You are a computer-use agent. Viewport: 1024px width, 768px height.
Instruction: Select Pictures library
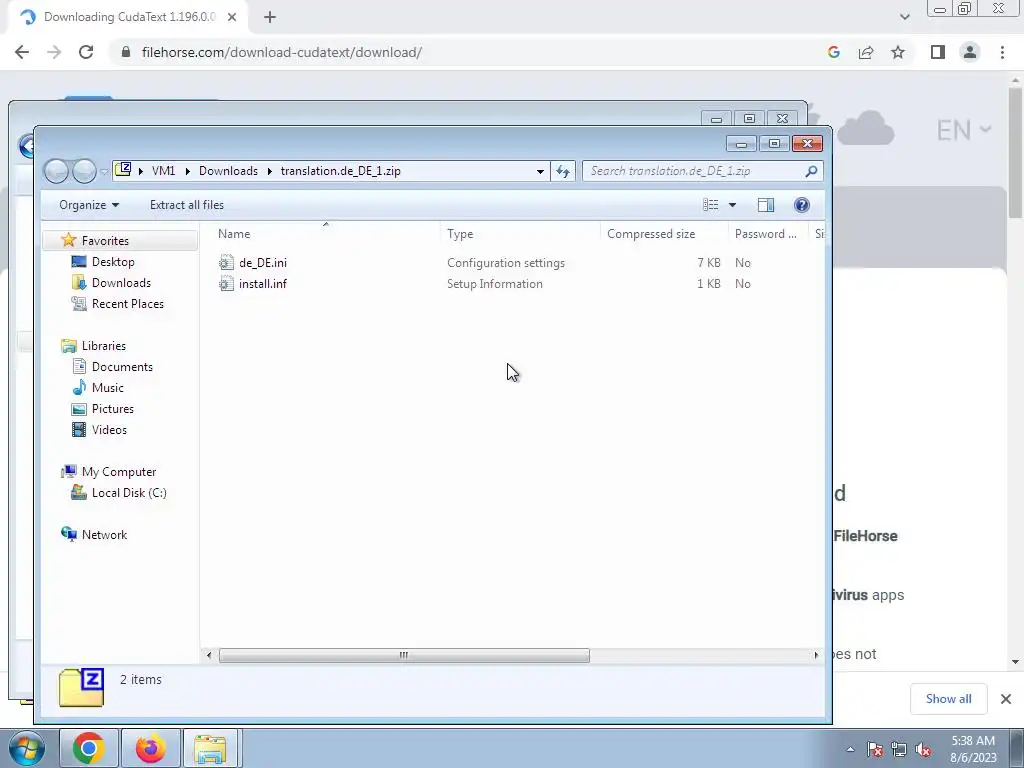coord(113,409)
